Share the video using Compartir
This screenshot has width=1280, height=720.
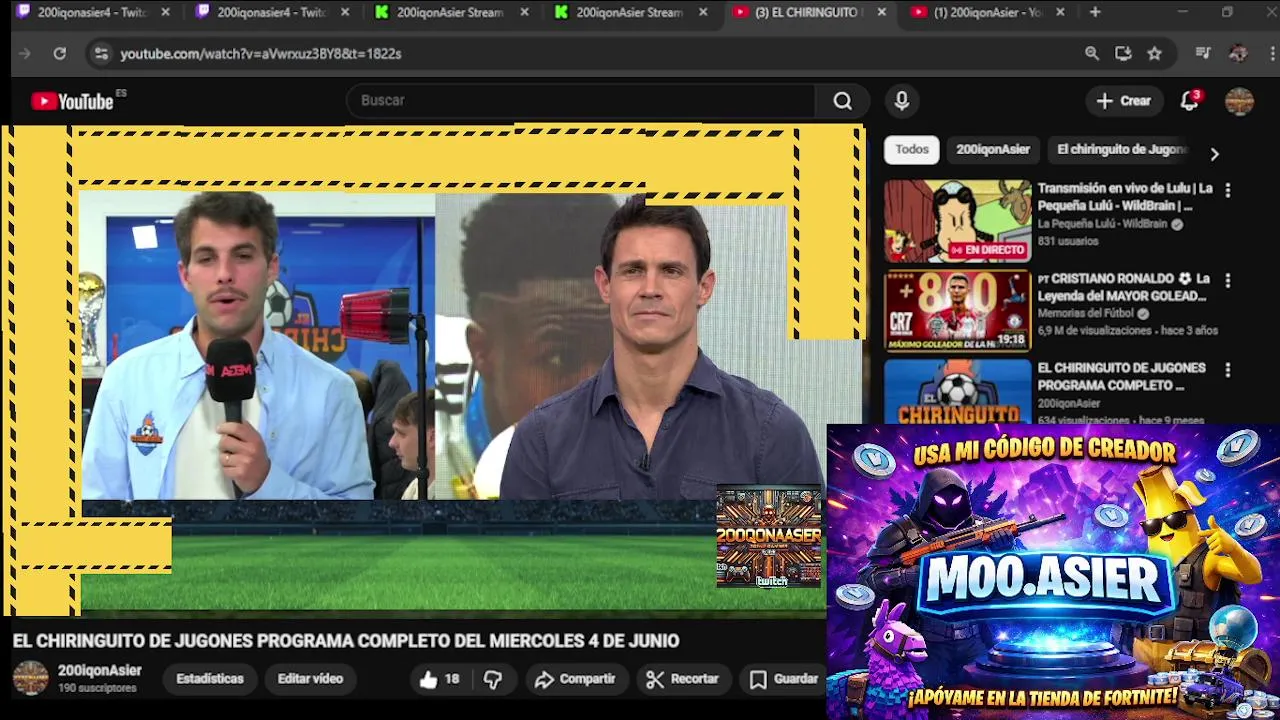click(x=575, y=679)
